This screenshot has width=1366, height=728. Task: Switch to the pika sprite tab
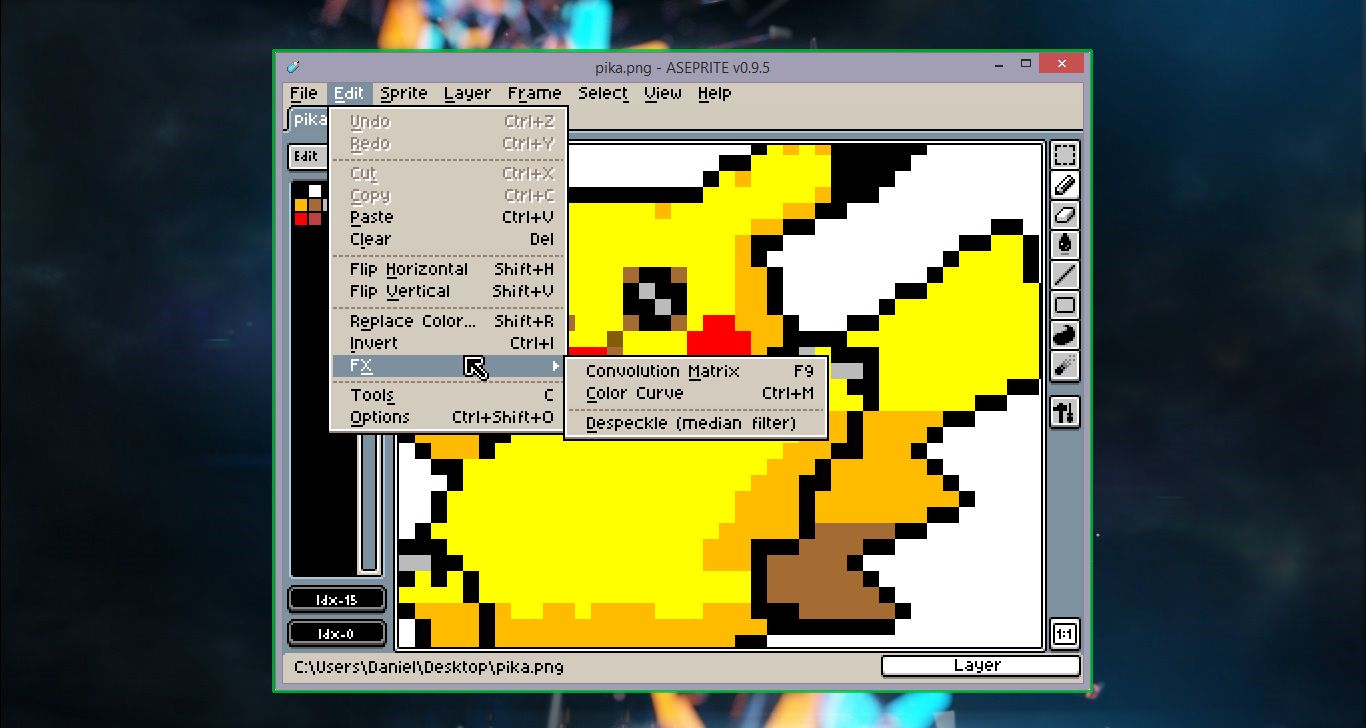[309, 120]
